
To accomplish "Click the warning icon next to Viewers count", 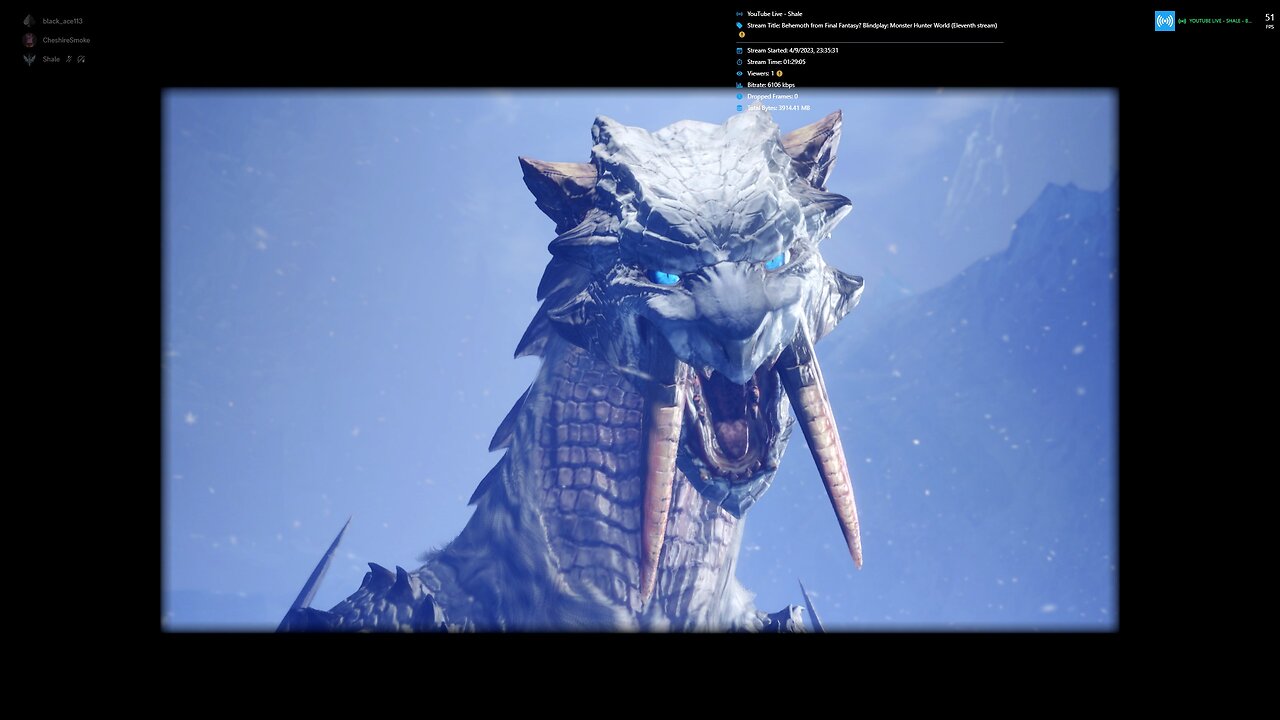I will click(779, 73).
